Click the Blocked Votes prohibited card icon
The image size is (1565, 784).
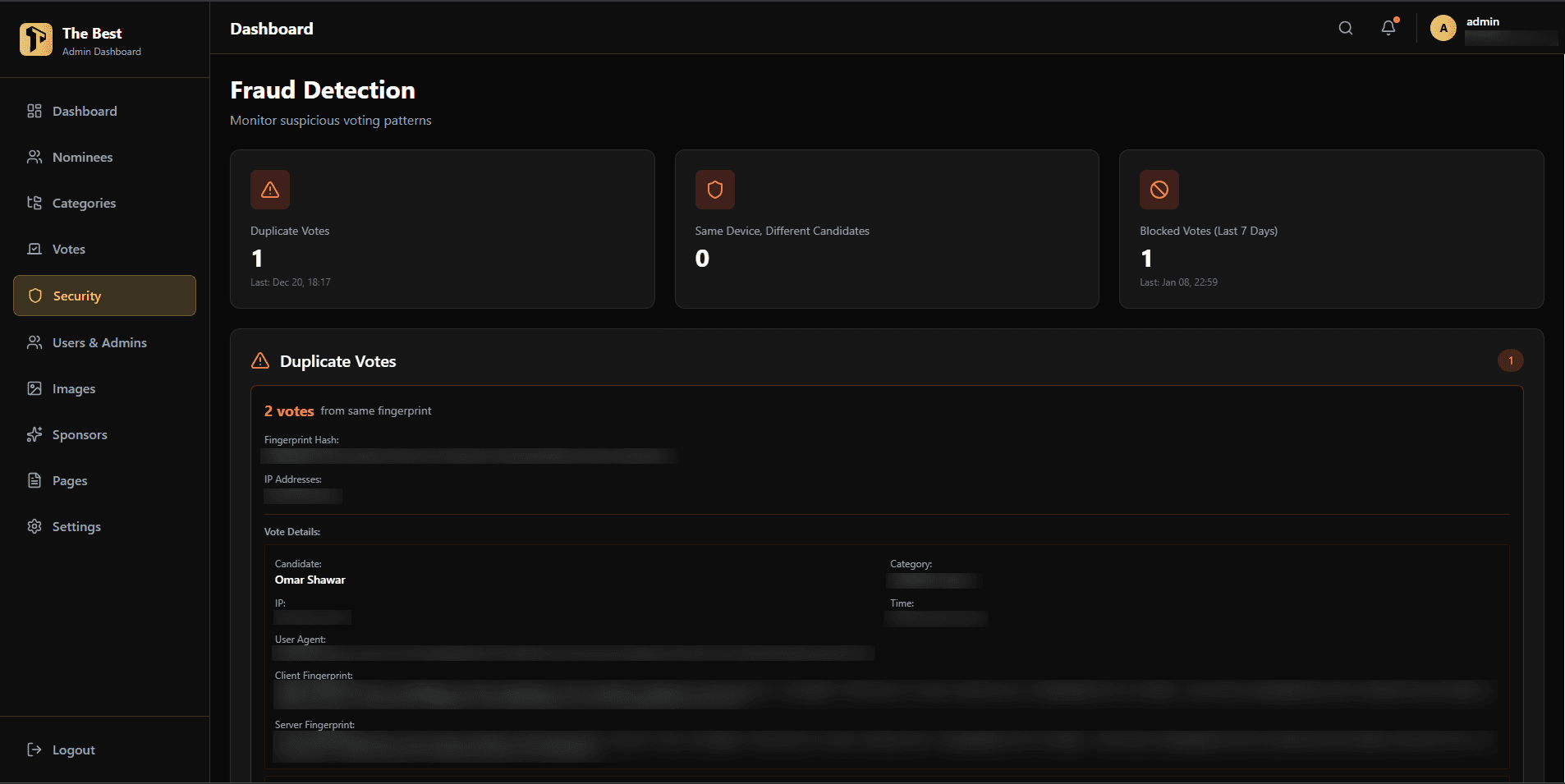1159,190
